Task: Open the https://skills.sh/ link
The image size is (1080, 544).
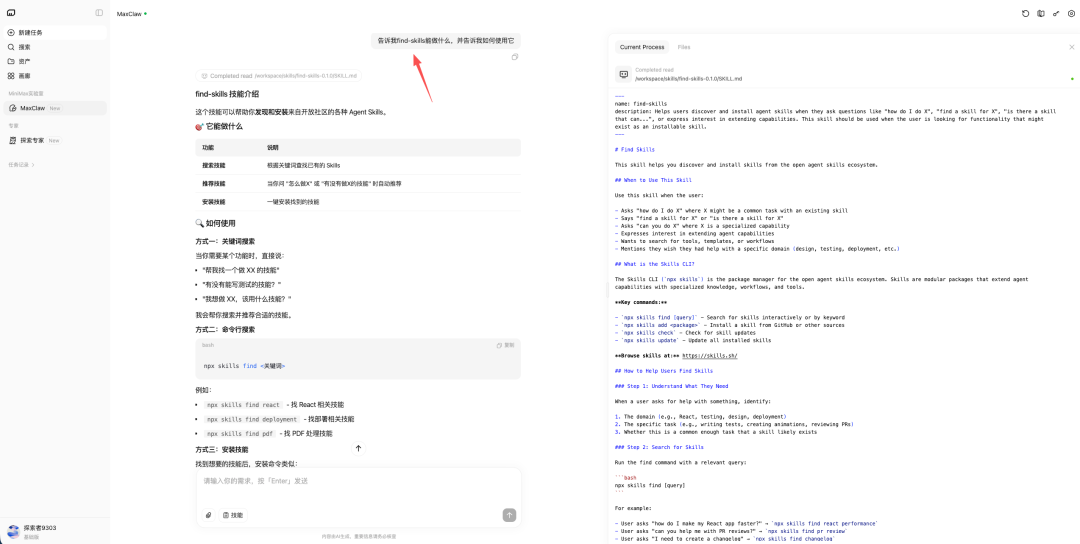Action: tap(709, 356)
